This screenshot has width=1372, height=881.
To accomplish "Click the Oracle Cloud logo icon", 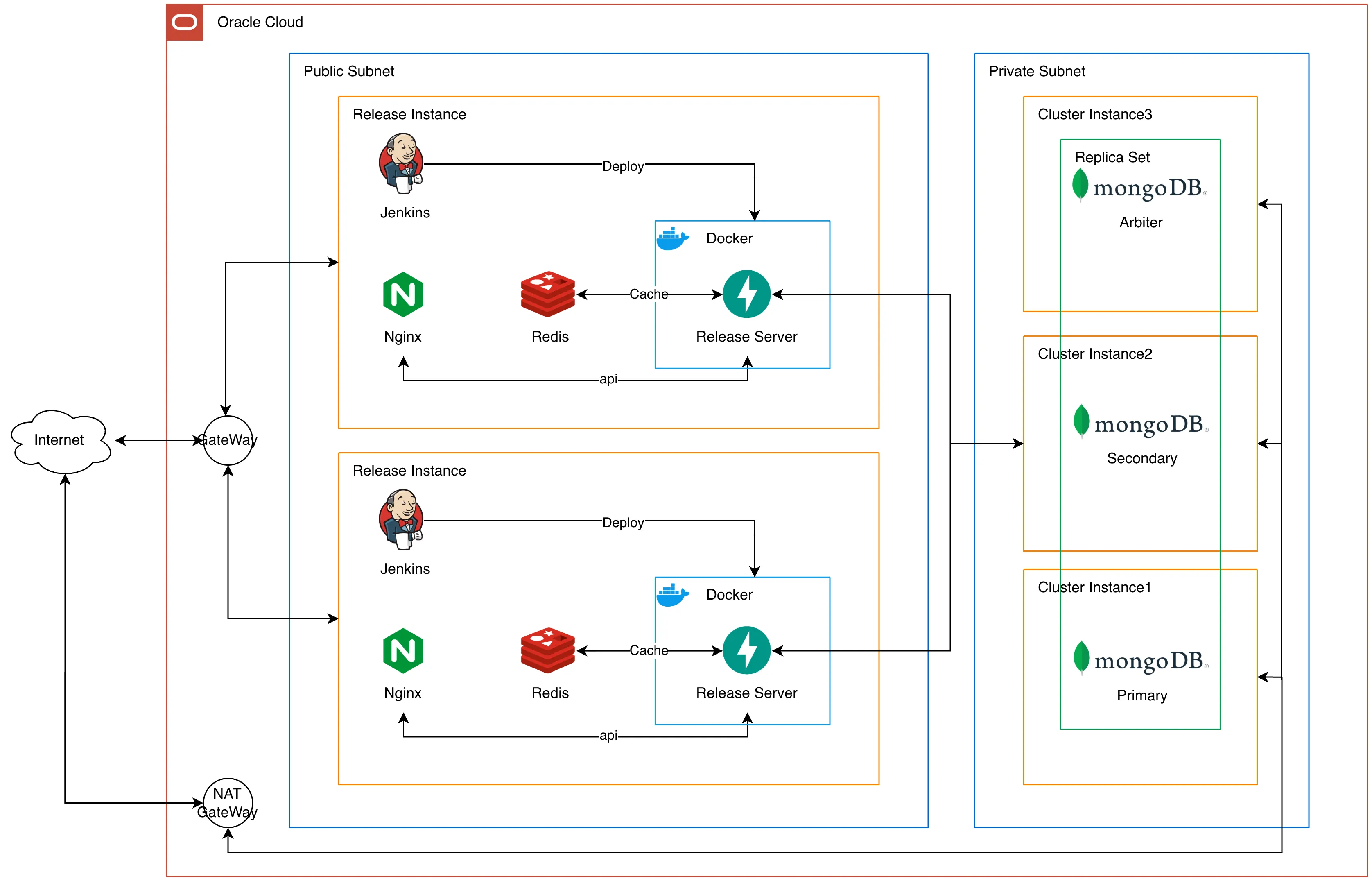I will click(184, 22).
